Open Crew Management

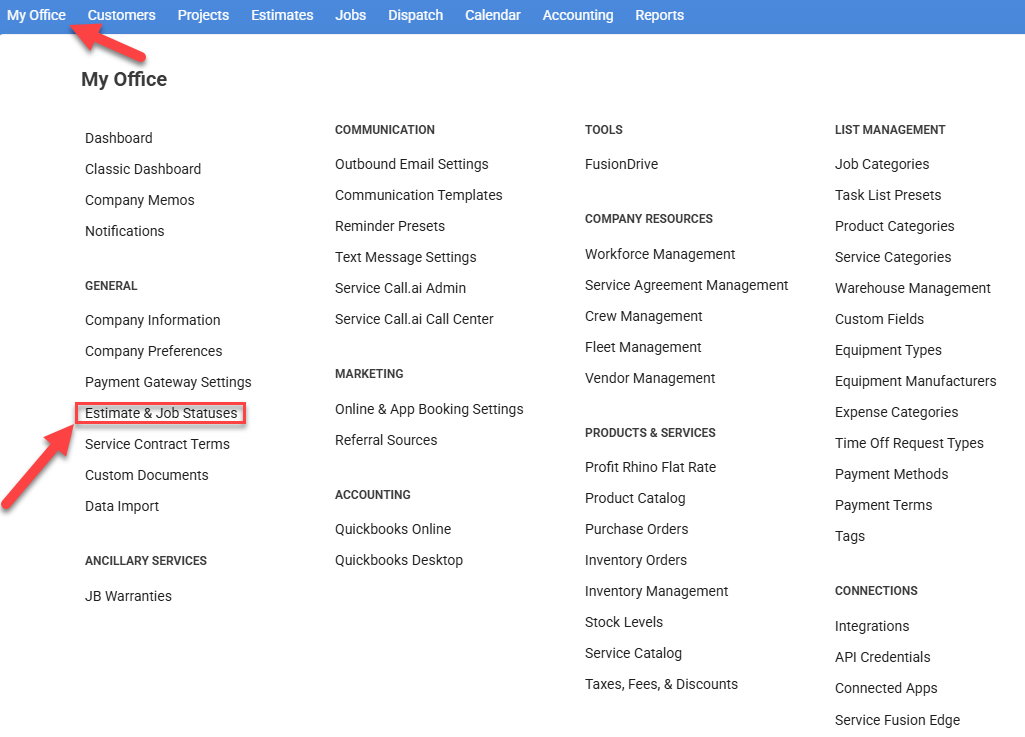[x=644, y=316]
